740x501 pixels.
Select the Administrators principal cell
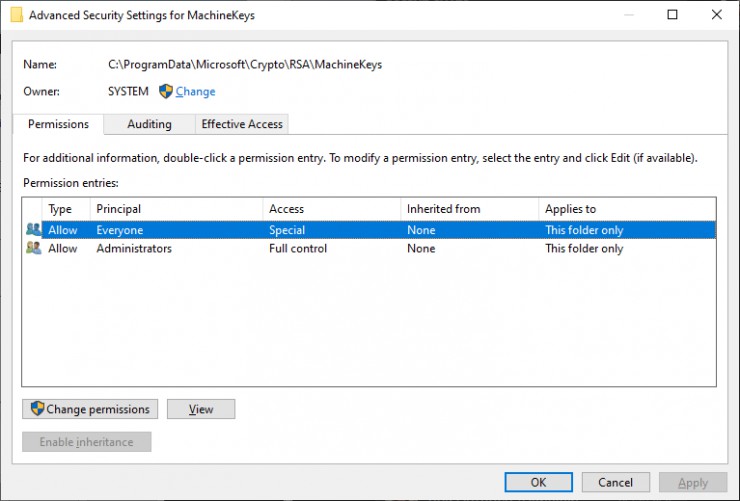[x=134, y=249]
